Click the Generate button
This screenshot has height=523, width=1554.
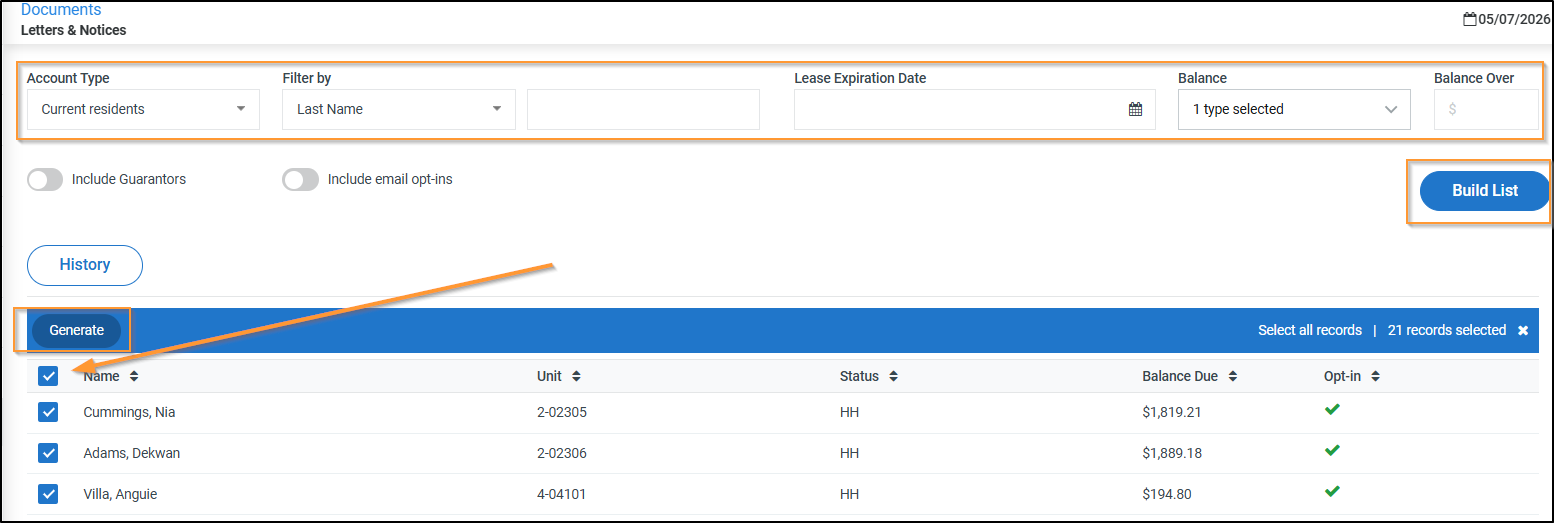[77, 331]
